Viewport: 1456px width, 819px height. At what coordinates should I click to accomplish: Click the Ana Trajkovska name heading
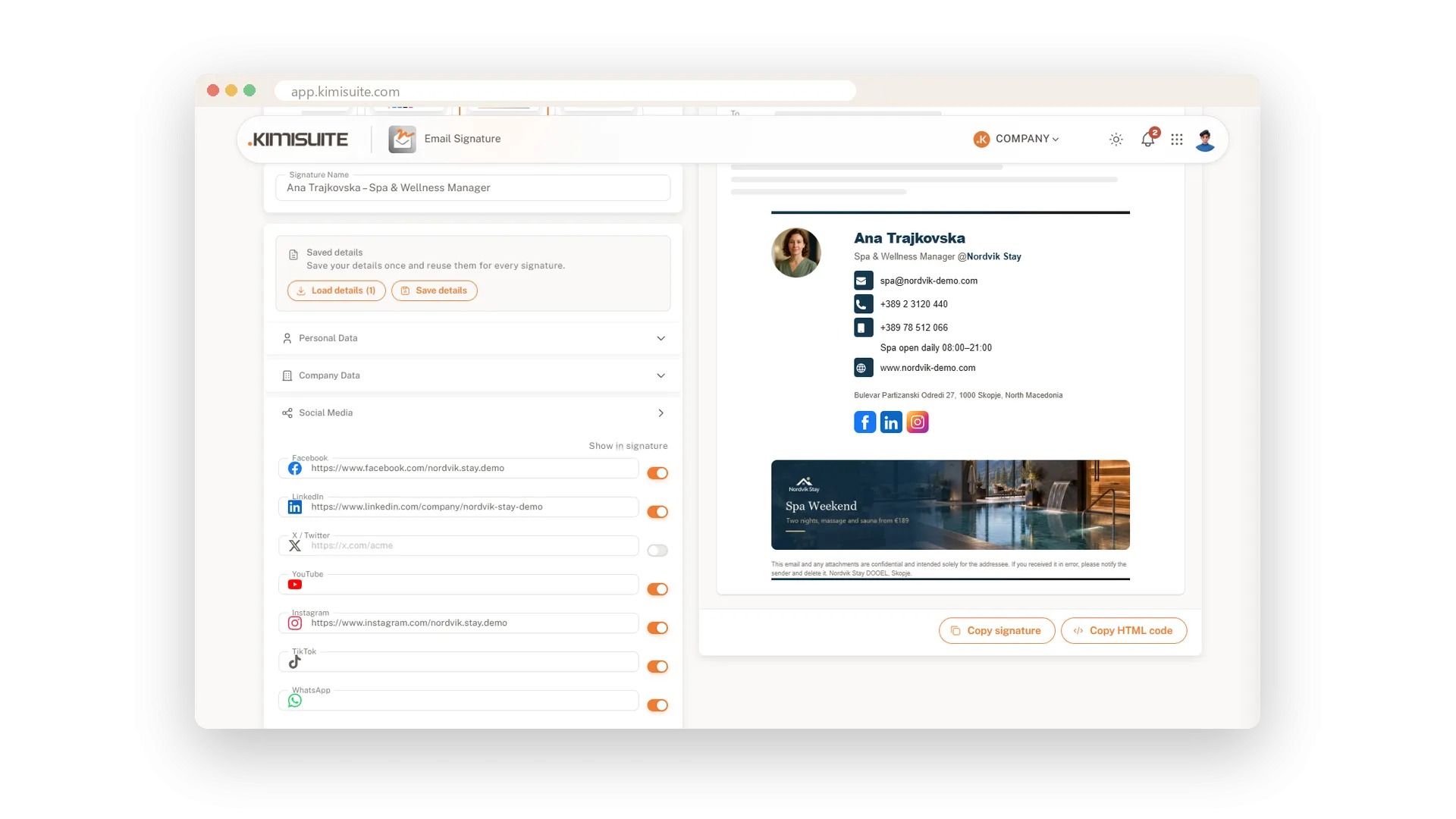pyautogui.click(x=909, y=238)
